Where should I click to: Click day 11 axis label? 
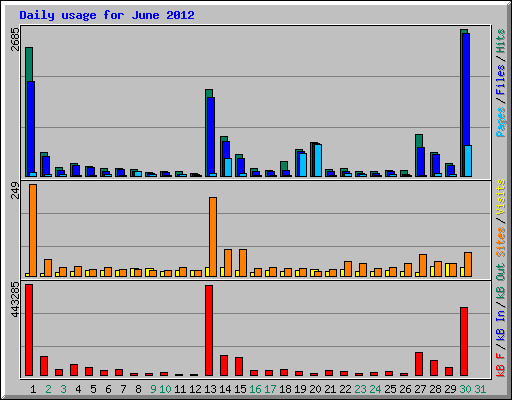[180, 389]
